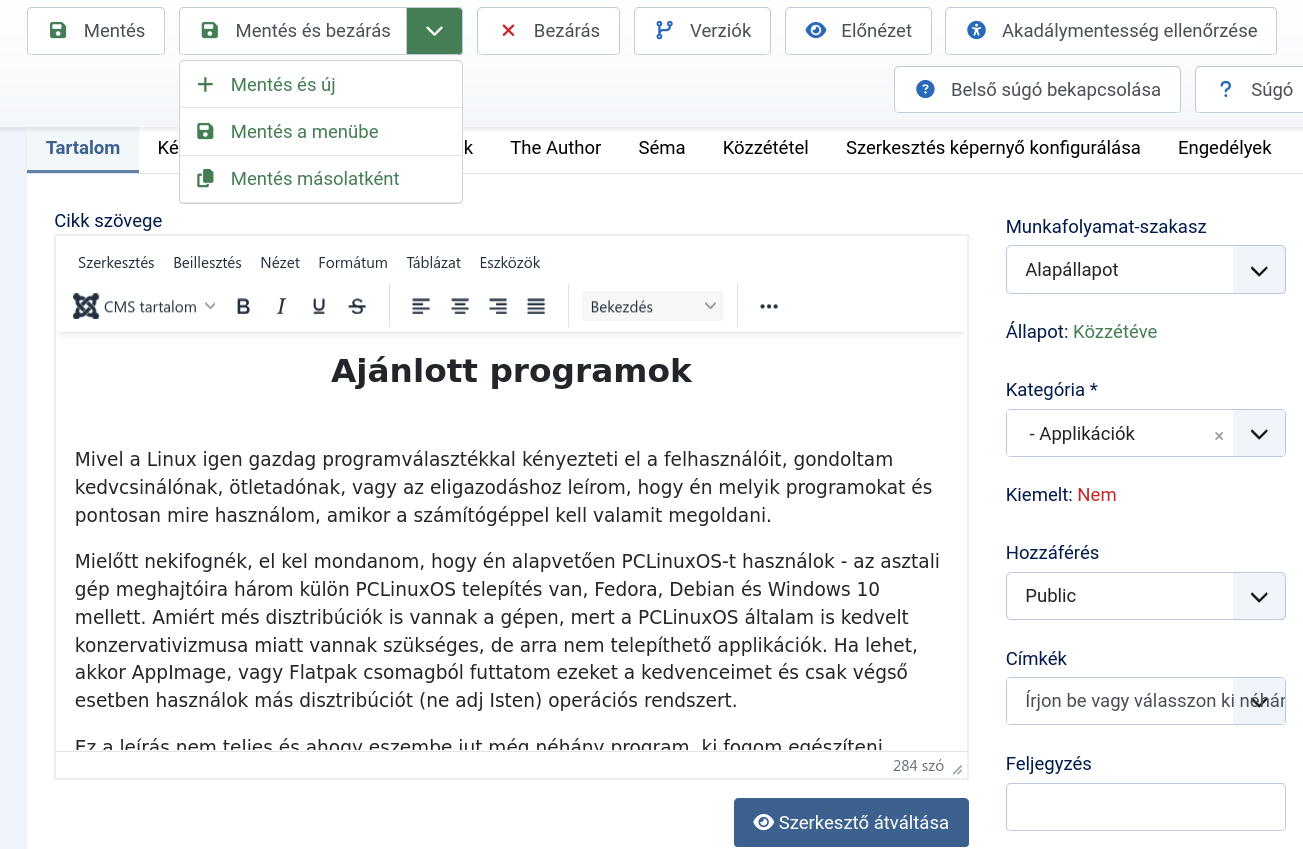Apply strikethrough formatting icon
1303x849 pixels.
coord(357,307)
